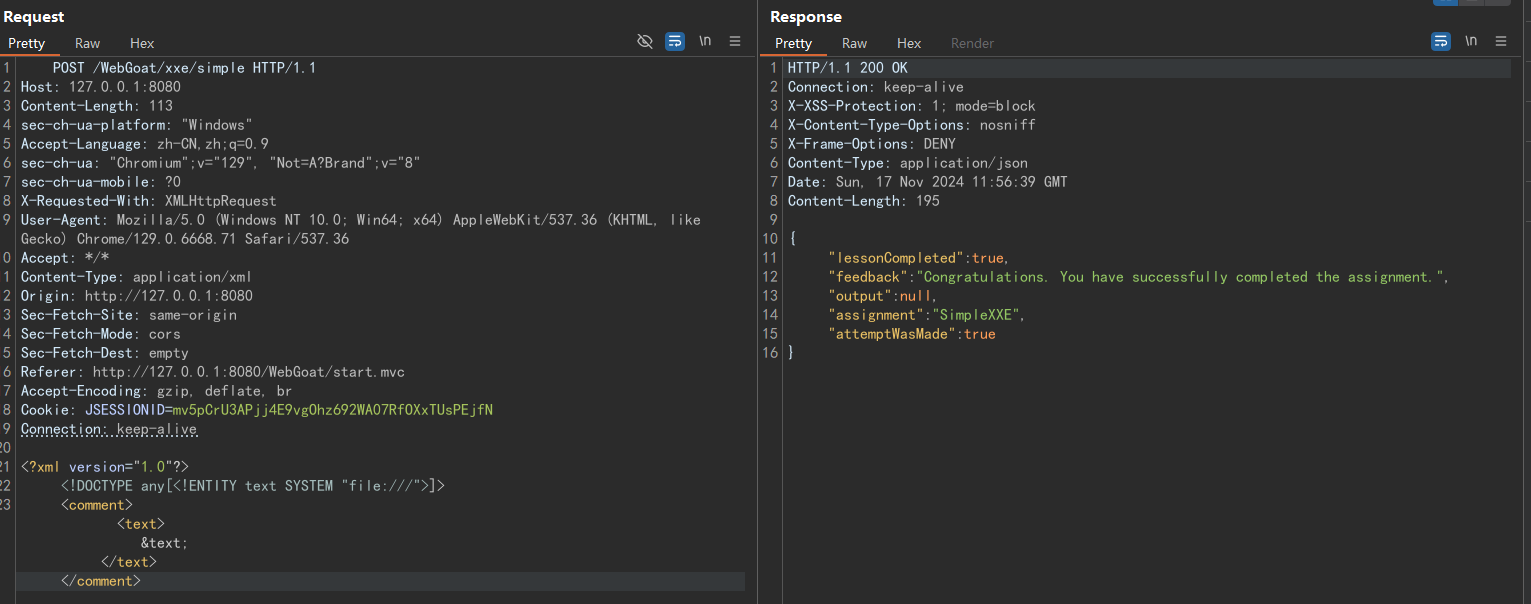Click the sec-ch-ua-mobile: ?0 header

click(100, 182)
